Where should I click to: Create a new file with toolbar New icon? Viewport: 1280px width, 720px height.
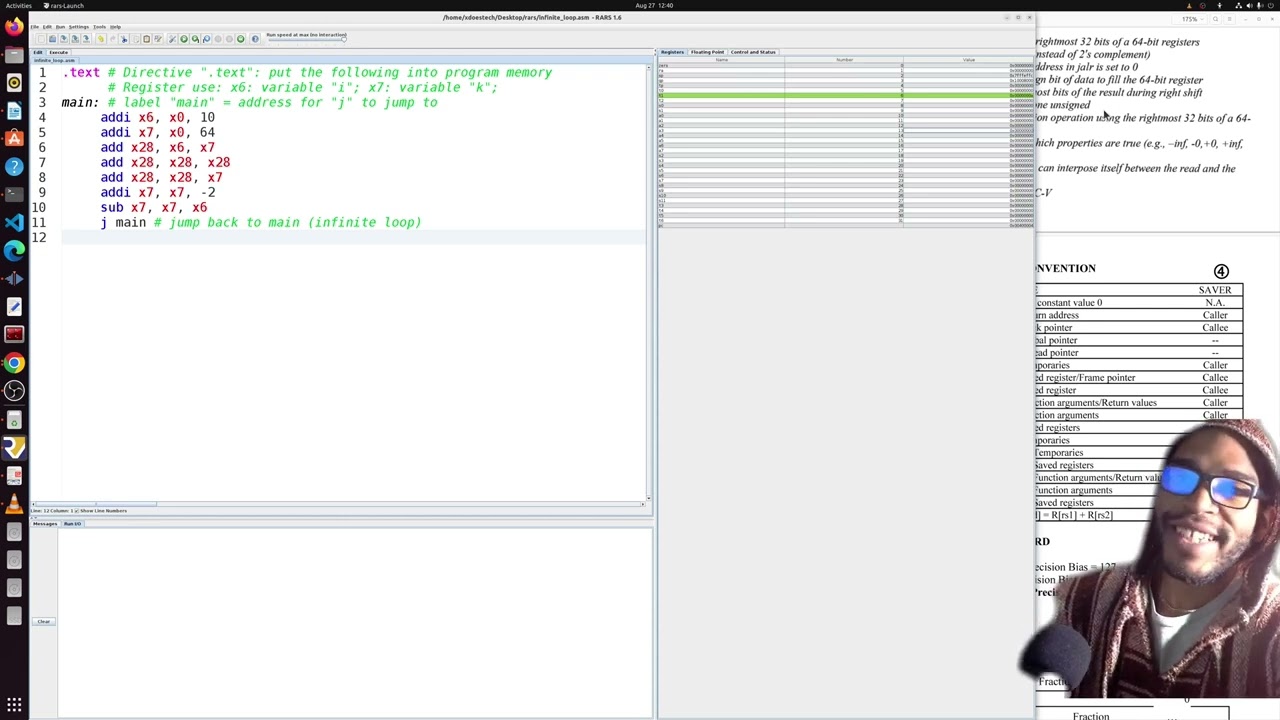click(40, 39)
